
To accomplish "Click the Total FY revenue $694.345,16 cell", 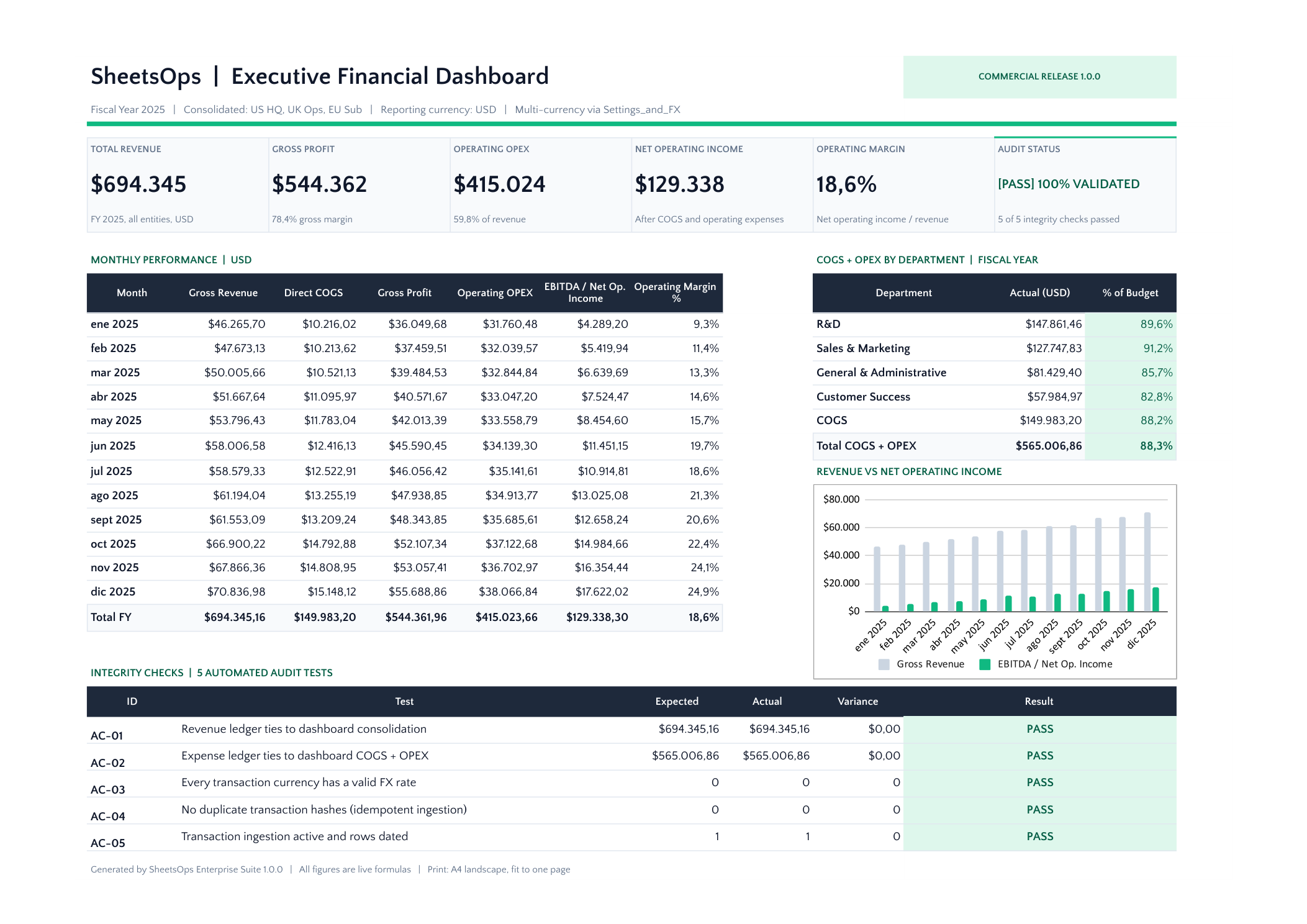I will [x=235, y=617].
